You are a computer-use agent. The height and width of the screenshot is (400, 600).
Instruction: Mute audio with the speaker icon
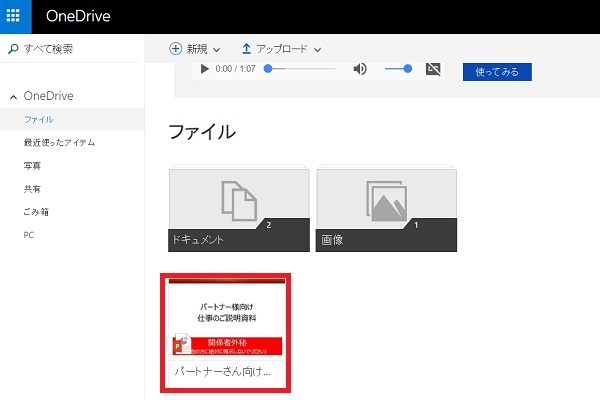(x=360, y=69)
